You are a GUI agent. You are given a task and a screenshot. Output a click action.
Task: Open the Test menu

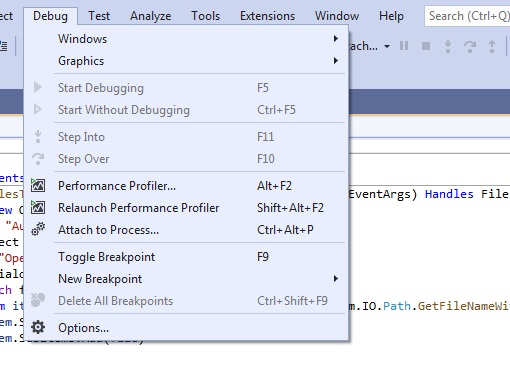click(x=99, y=16)
